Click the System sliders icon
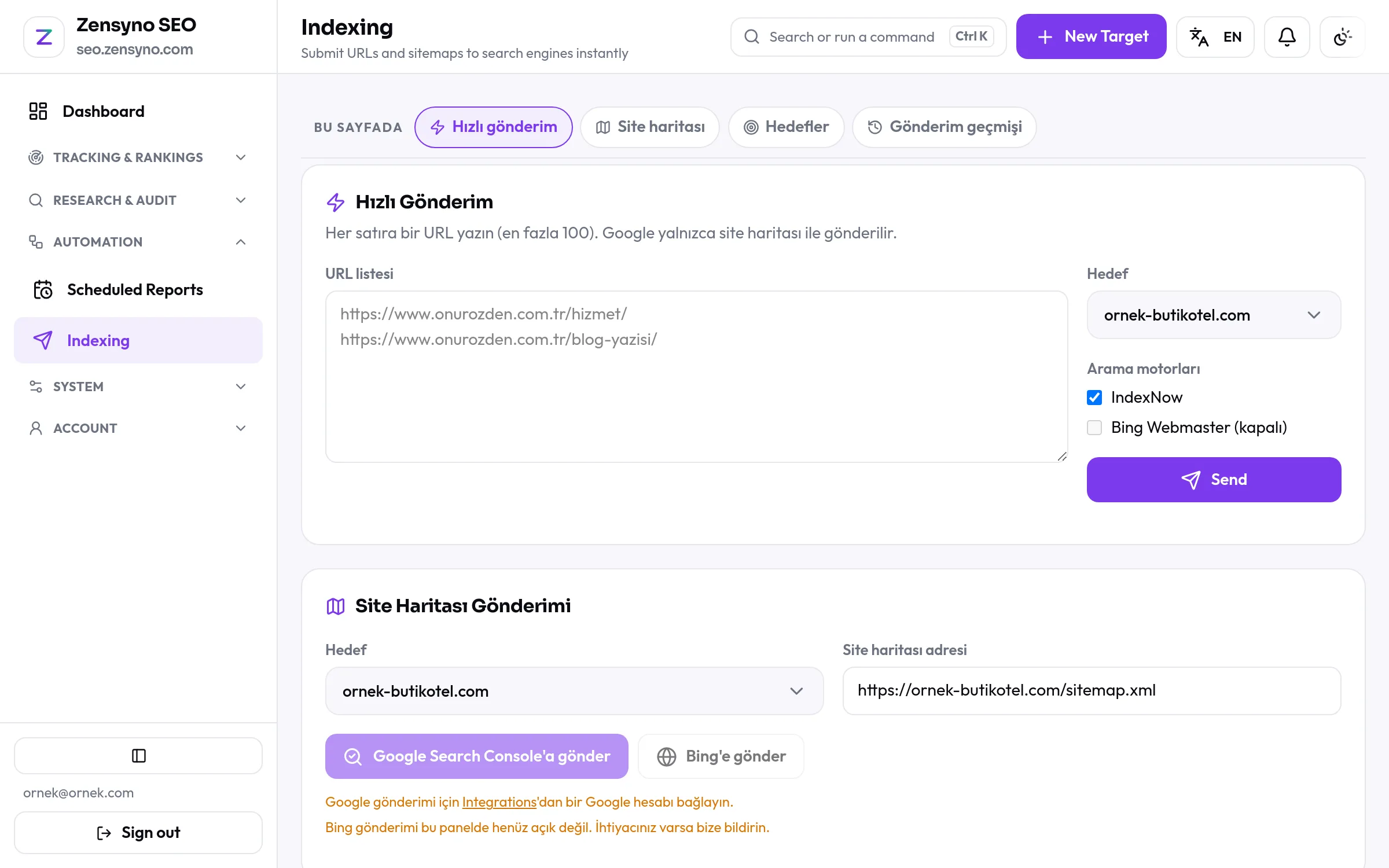The height and width of the screenshot is (868, 1389). [x=36, y=387]
